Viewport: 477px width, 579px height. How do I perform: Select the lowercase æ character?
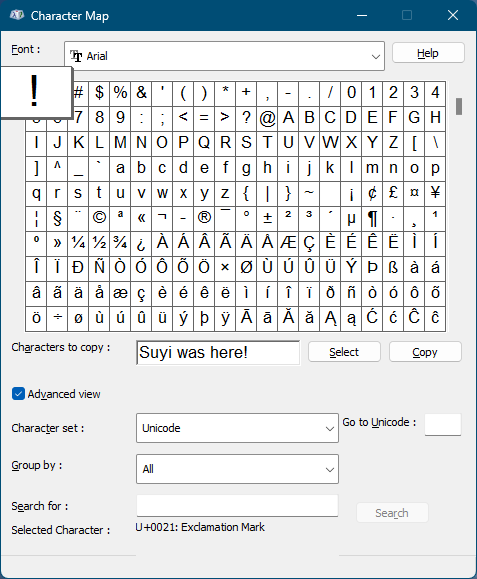coord(120,293)
